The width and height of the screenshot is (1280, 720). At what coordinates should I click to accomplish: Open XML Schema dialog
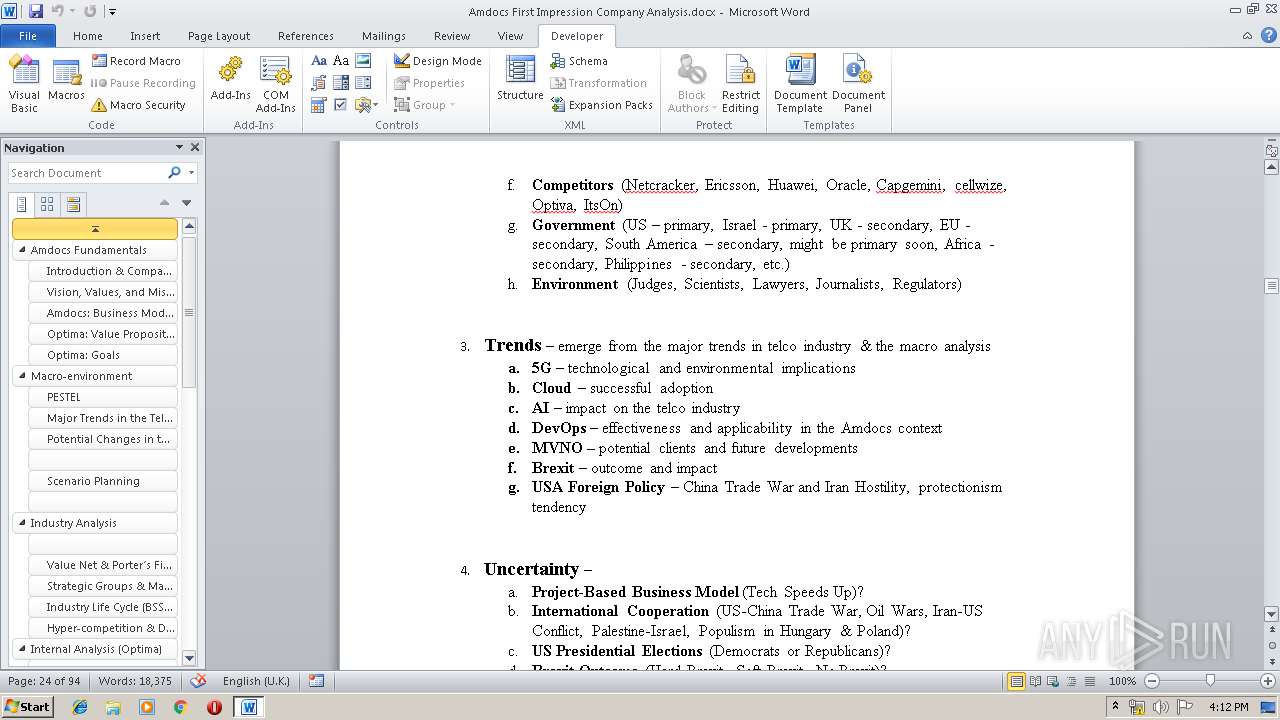tap(578, 61)
